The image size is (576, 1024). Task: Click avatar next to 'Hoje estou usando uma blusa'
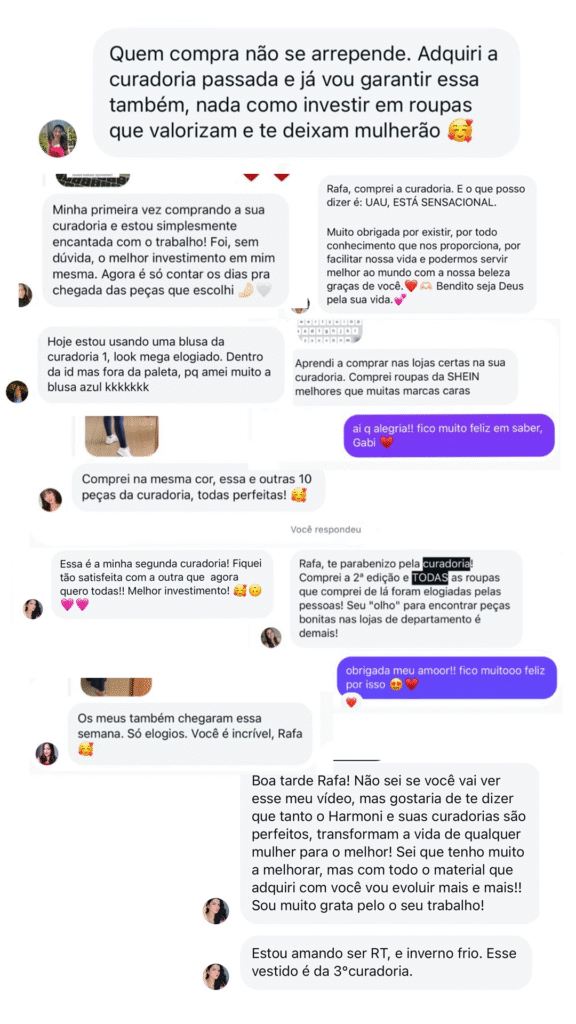pos(17,392)
